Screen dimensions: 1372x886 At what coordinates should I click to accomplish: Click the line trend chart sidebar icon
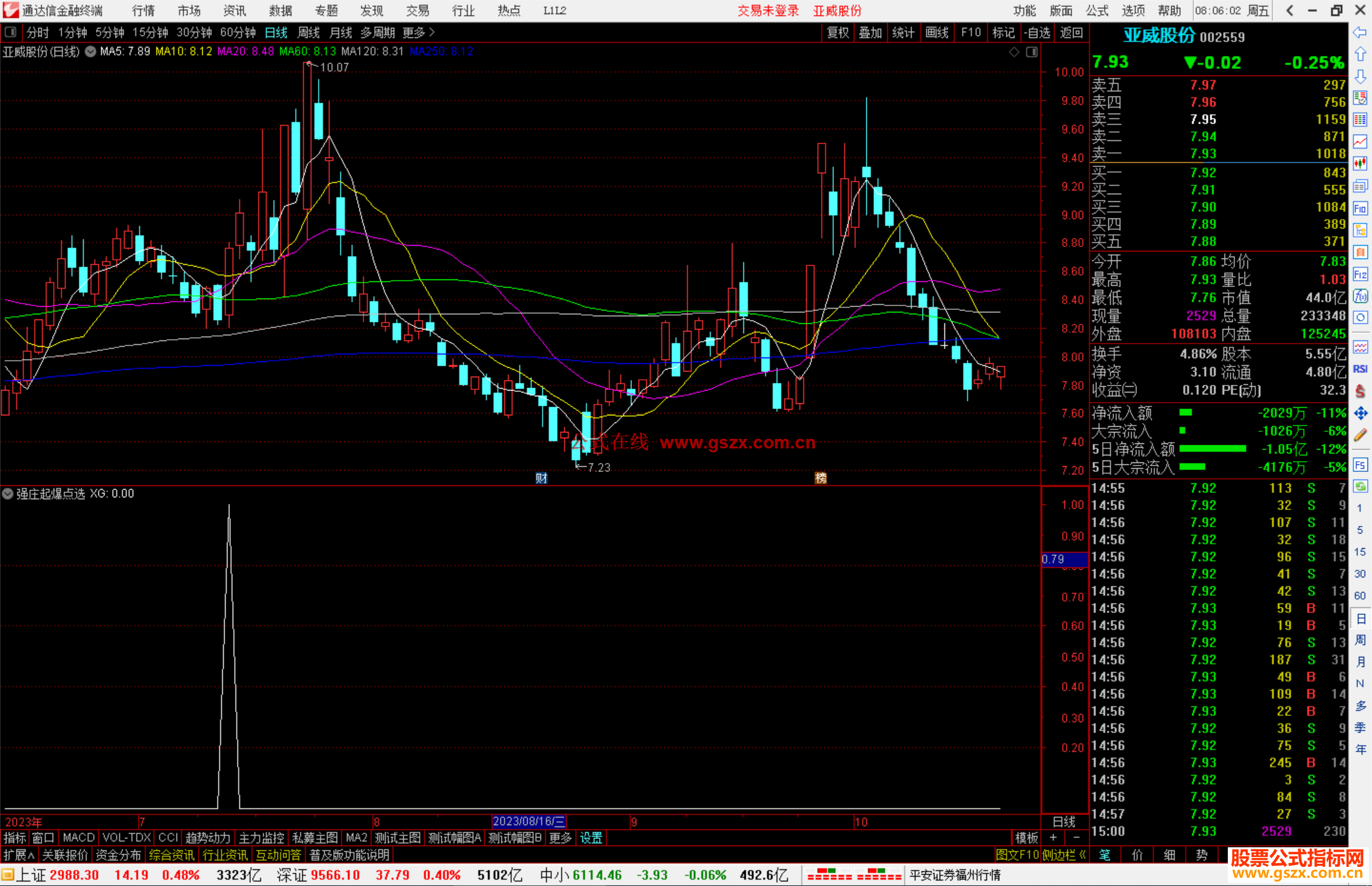click(x=1360, y=142)
